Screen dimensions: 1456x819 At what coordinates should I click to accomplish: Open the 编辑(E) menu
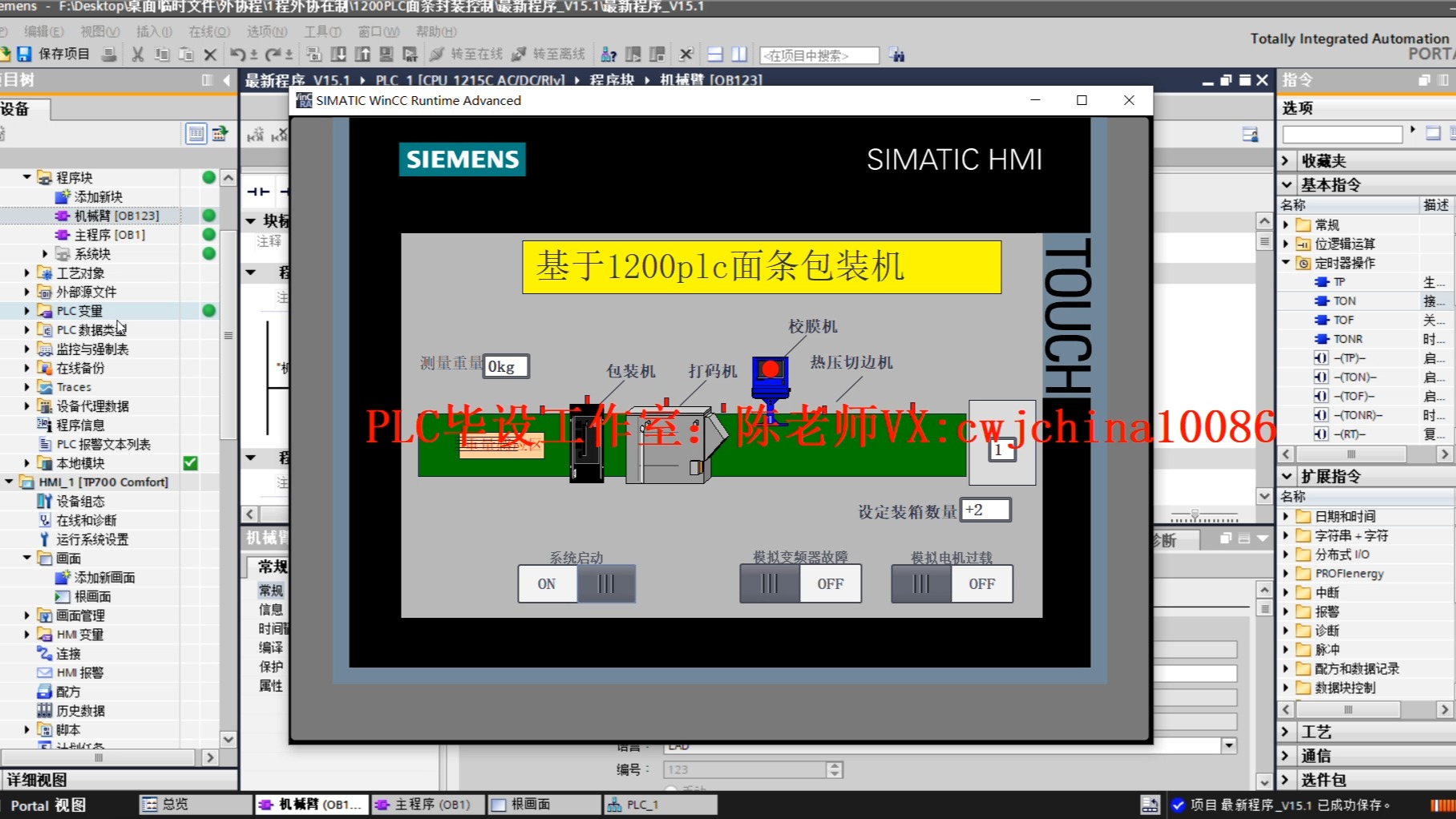(43, 31)
